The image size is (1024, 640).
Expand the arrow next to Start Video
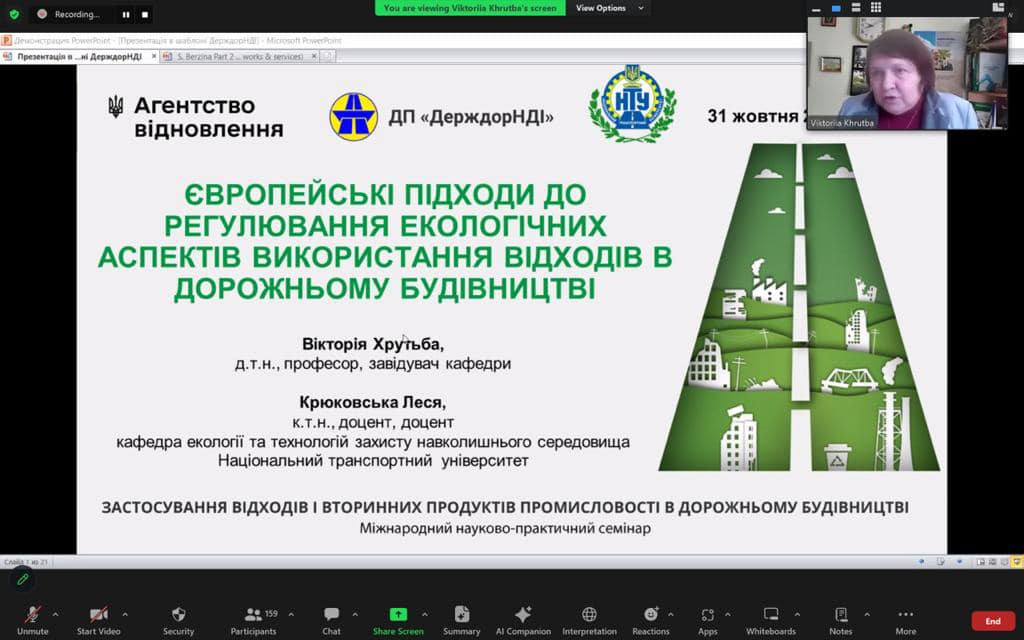125,614
